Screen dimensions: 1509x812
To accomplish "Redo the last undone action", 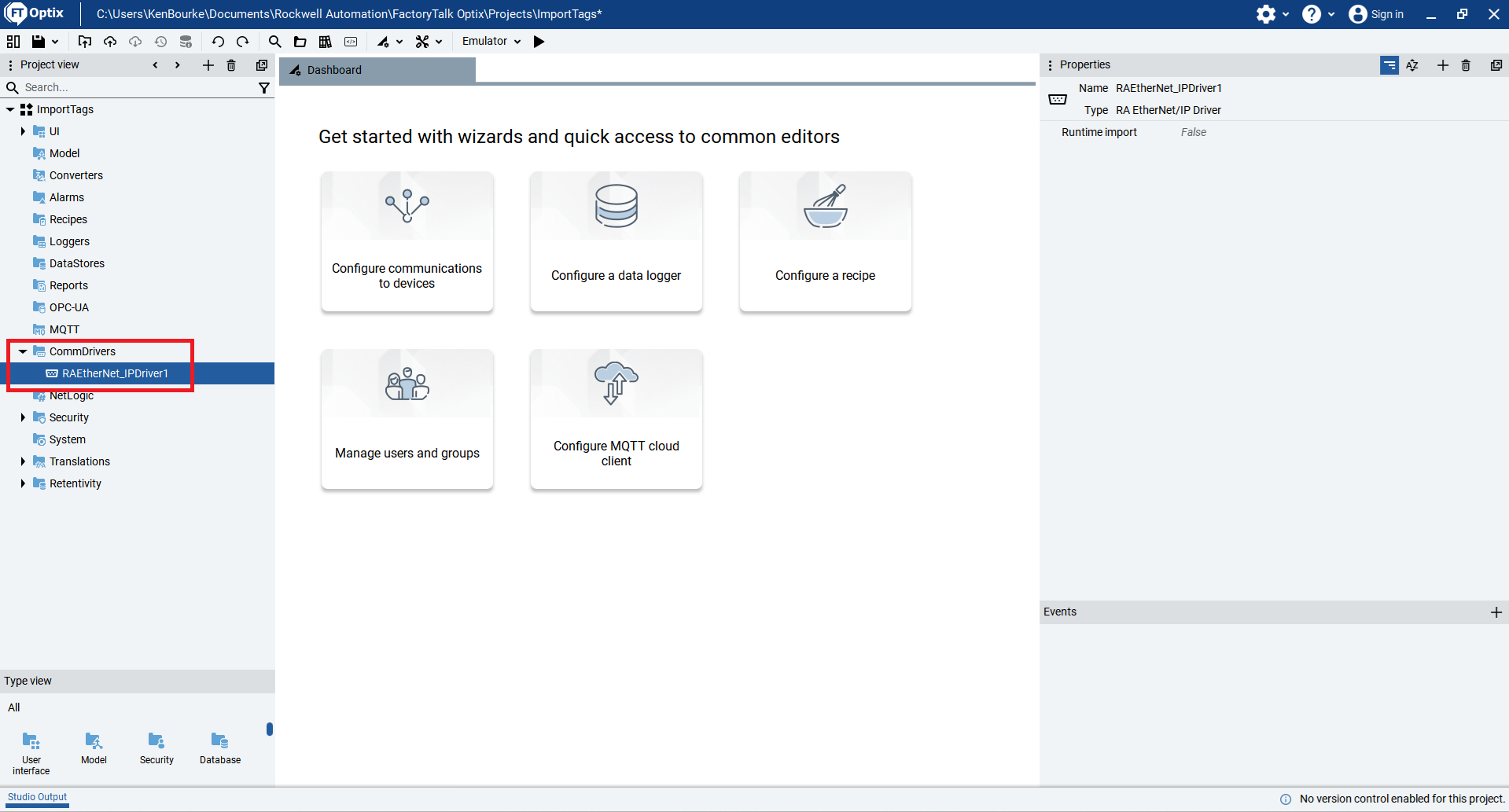I will [243, 42].
